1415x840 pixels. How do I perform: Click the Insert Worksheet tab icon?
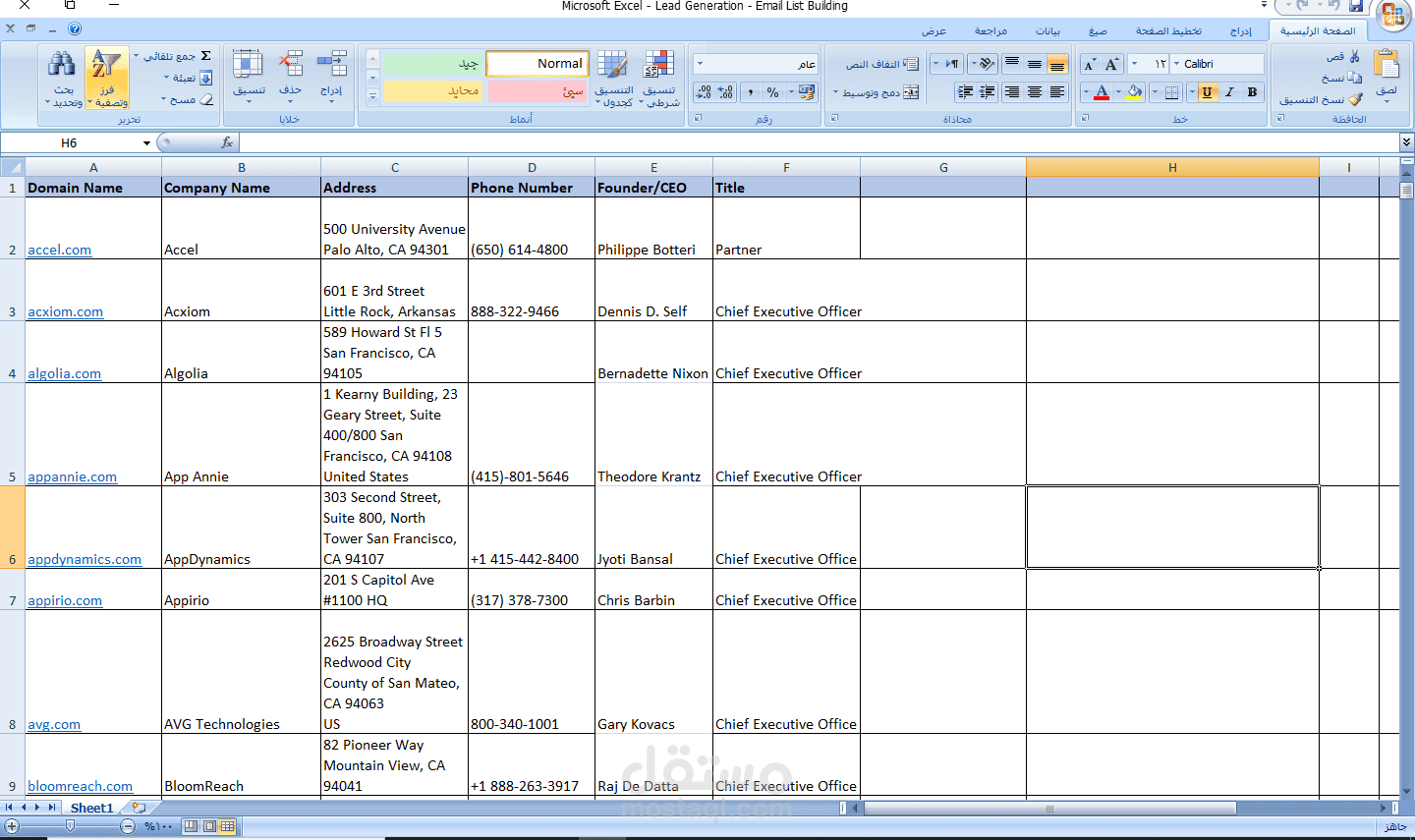(x=139, y=808)
